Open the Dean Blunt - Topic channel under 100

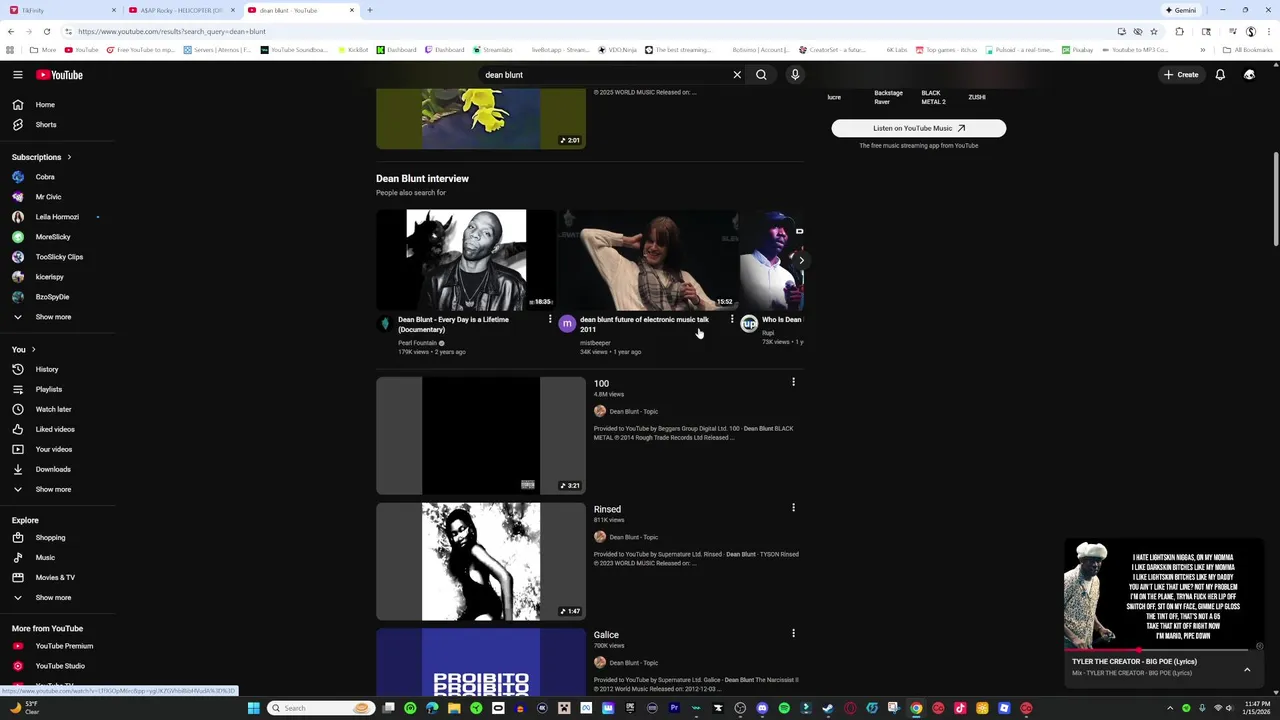click(x=634, y=411)
